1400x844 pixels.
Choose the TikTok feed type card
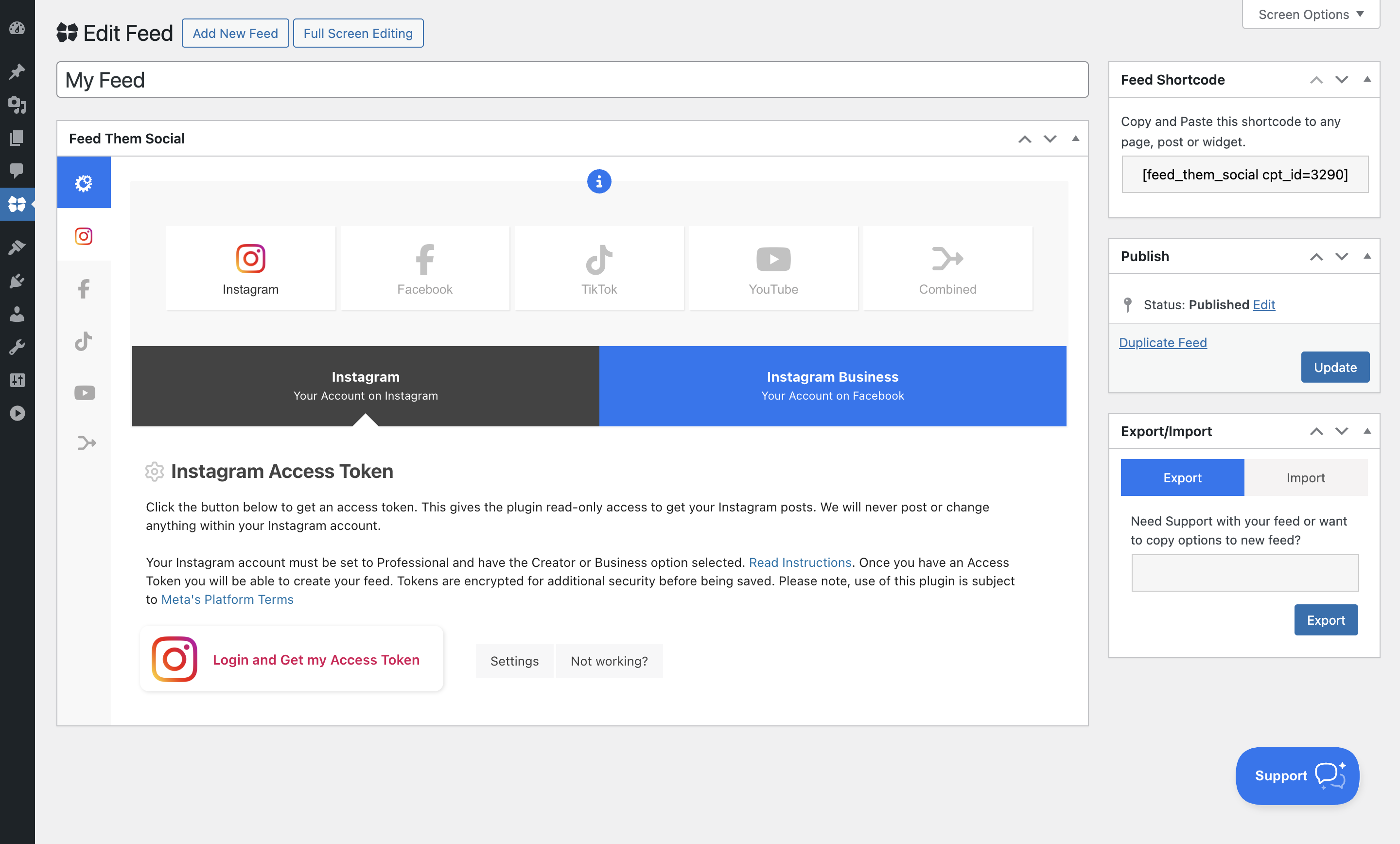click(599, 268)
